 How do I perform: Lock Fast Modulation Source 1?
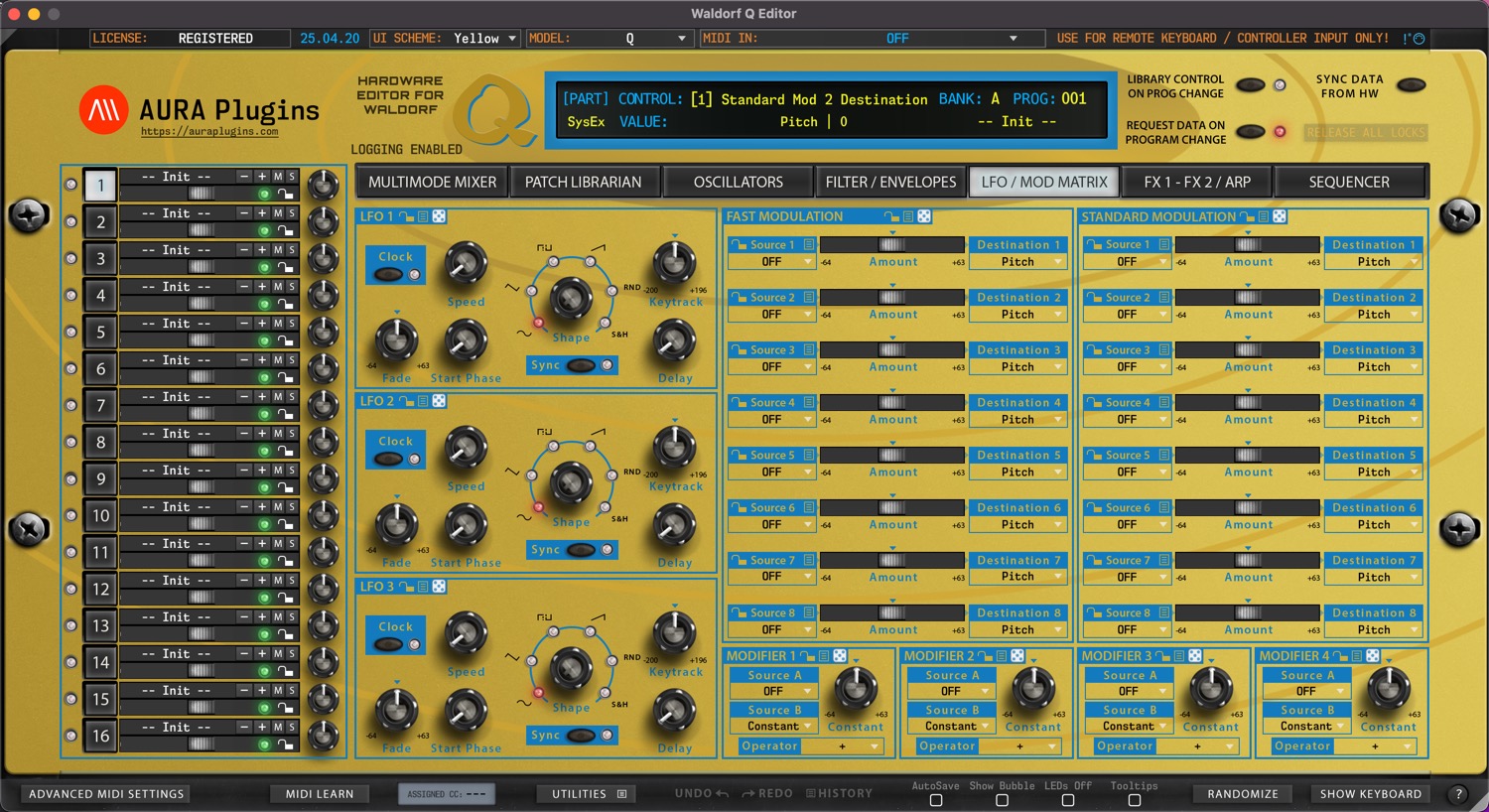739,245
